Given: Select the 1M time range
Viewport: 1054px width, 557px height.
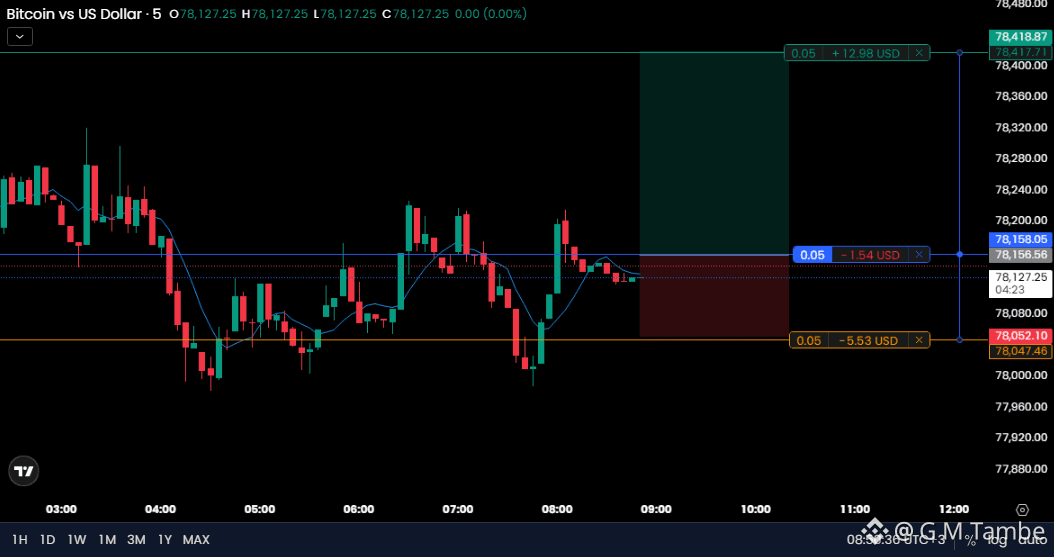Looking at the screenshot, I should 107,540.
